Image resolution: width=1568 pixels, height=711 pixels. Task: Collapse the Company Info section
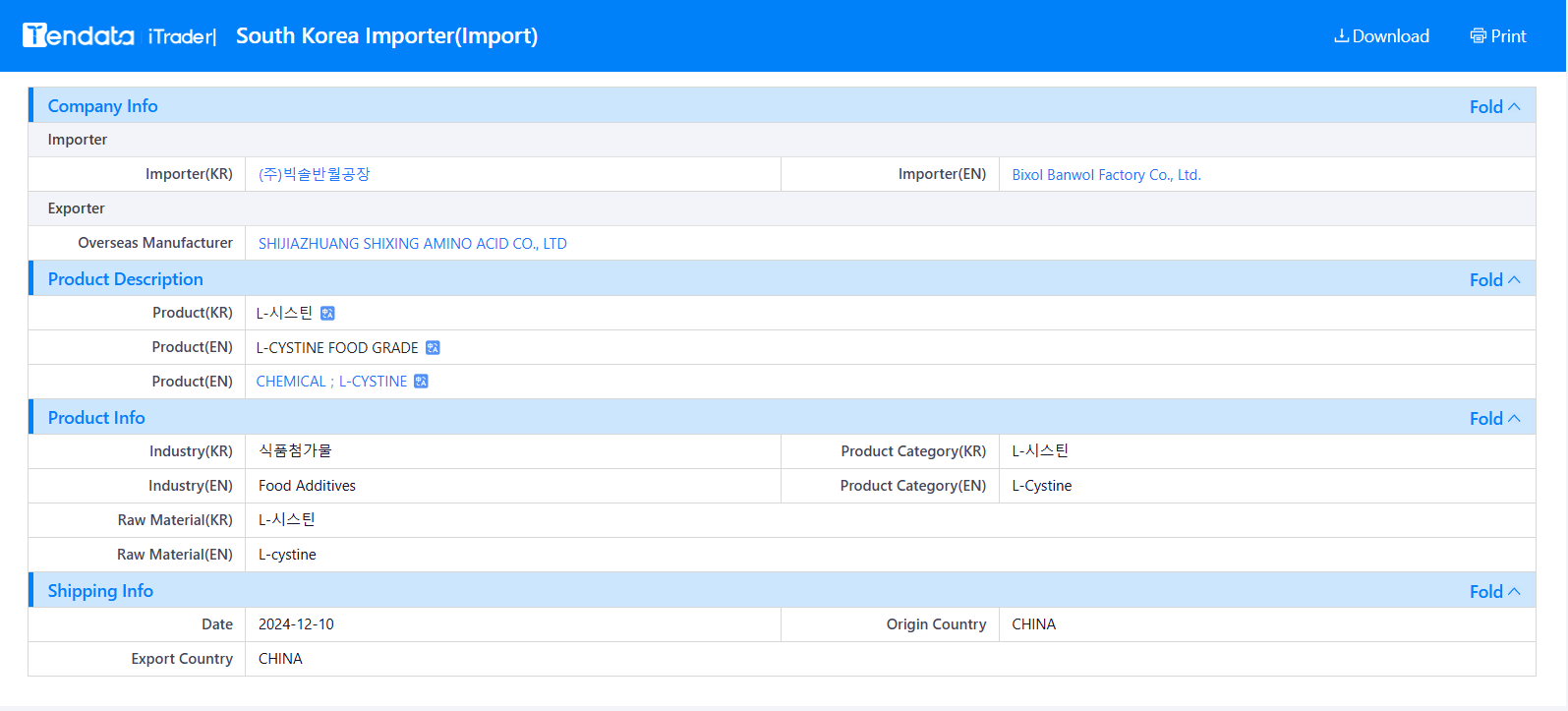[x=1494, y=106]
